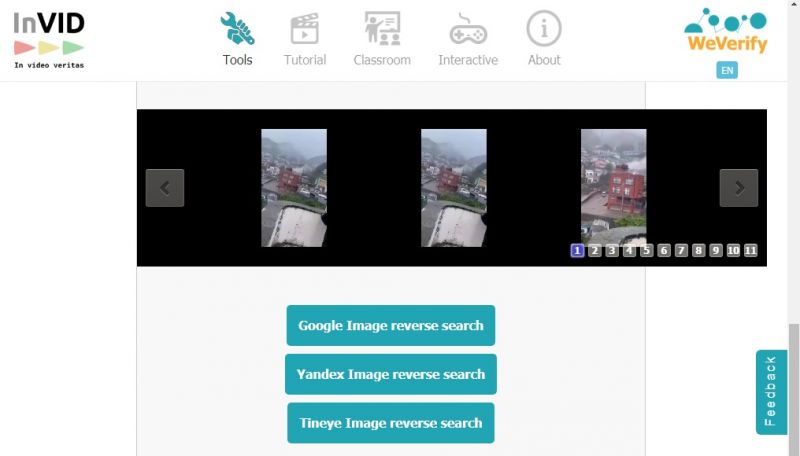Viewport: 800px width, 456px height.
Task: Jump to carousel page 2
Action: 595,251
